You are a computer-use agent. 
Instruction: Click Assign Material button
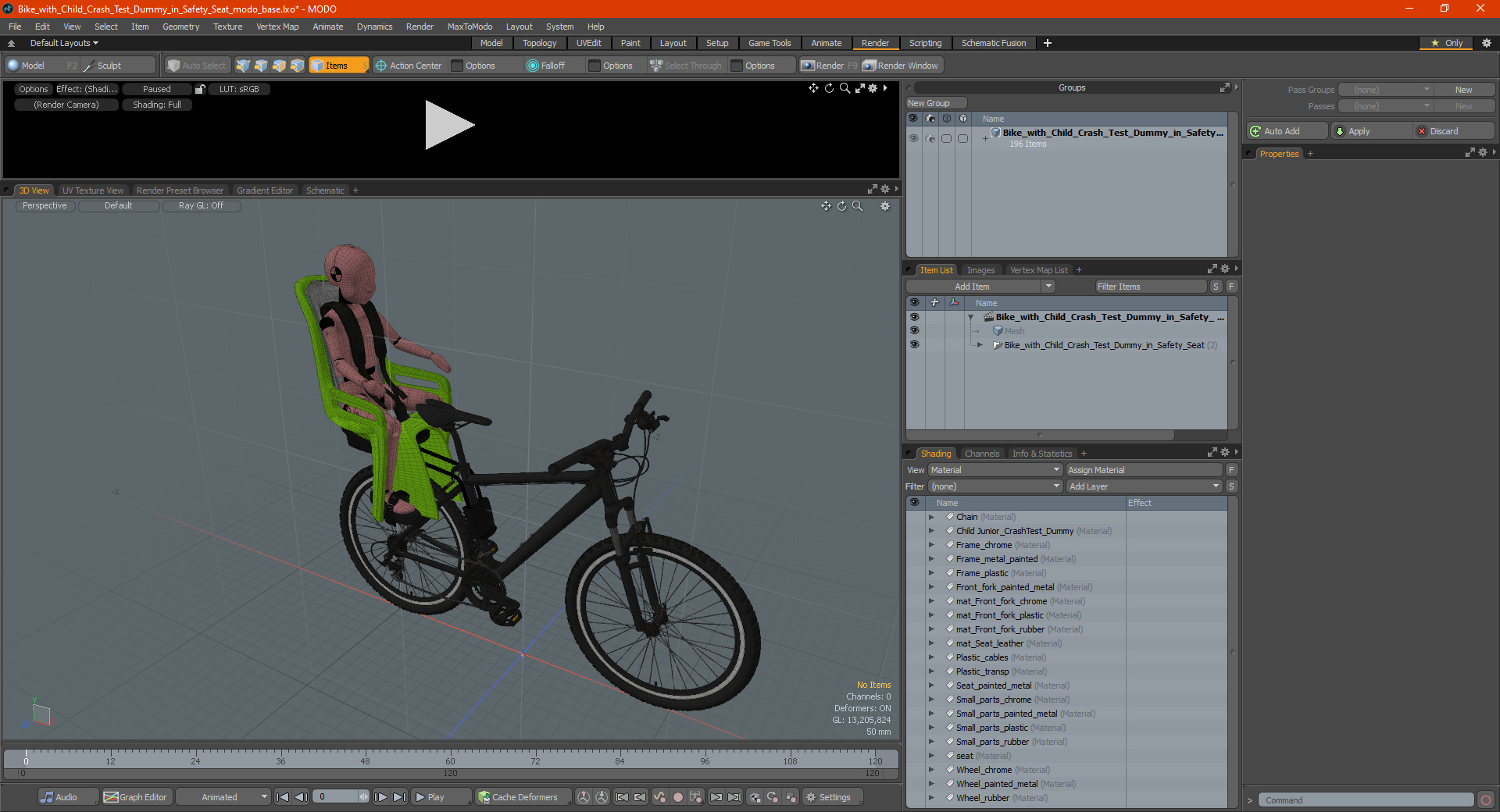[x=1144, y=470]
